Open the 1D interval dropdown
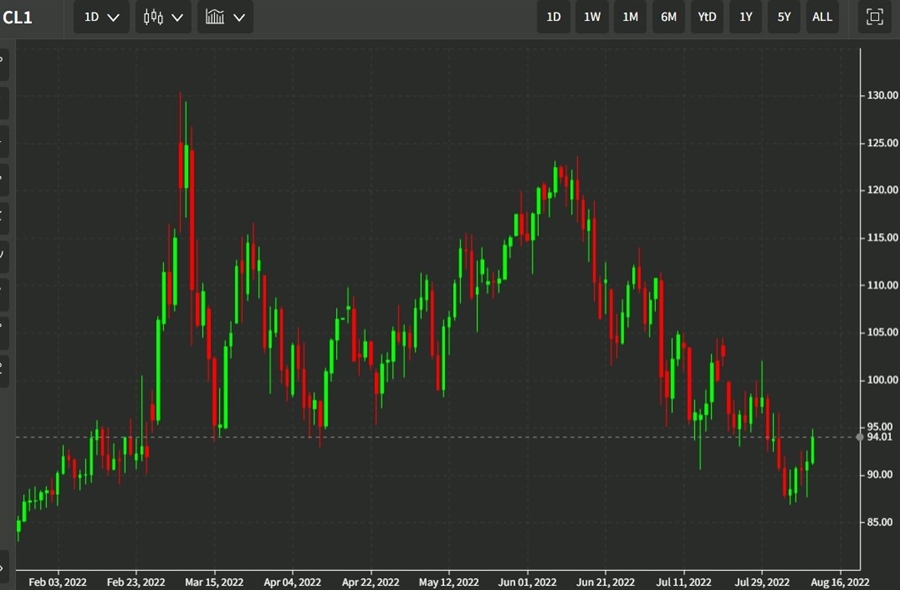The image size is (900, 590). click(x=102, y=17)
